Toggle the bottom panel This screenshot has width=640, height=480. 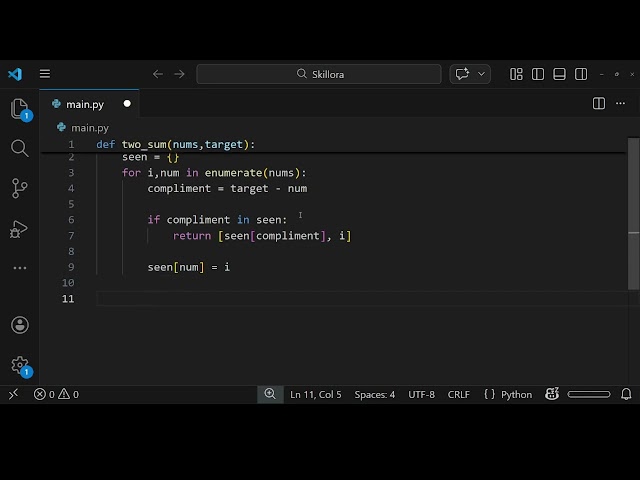click(559, 74)
